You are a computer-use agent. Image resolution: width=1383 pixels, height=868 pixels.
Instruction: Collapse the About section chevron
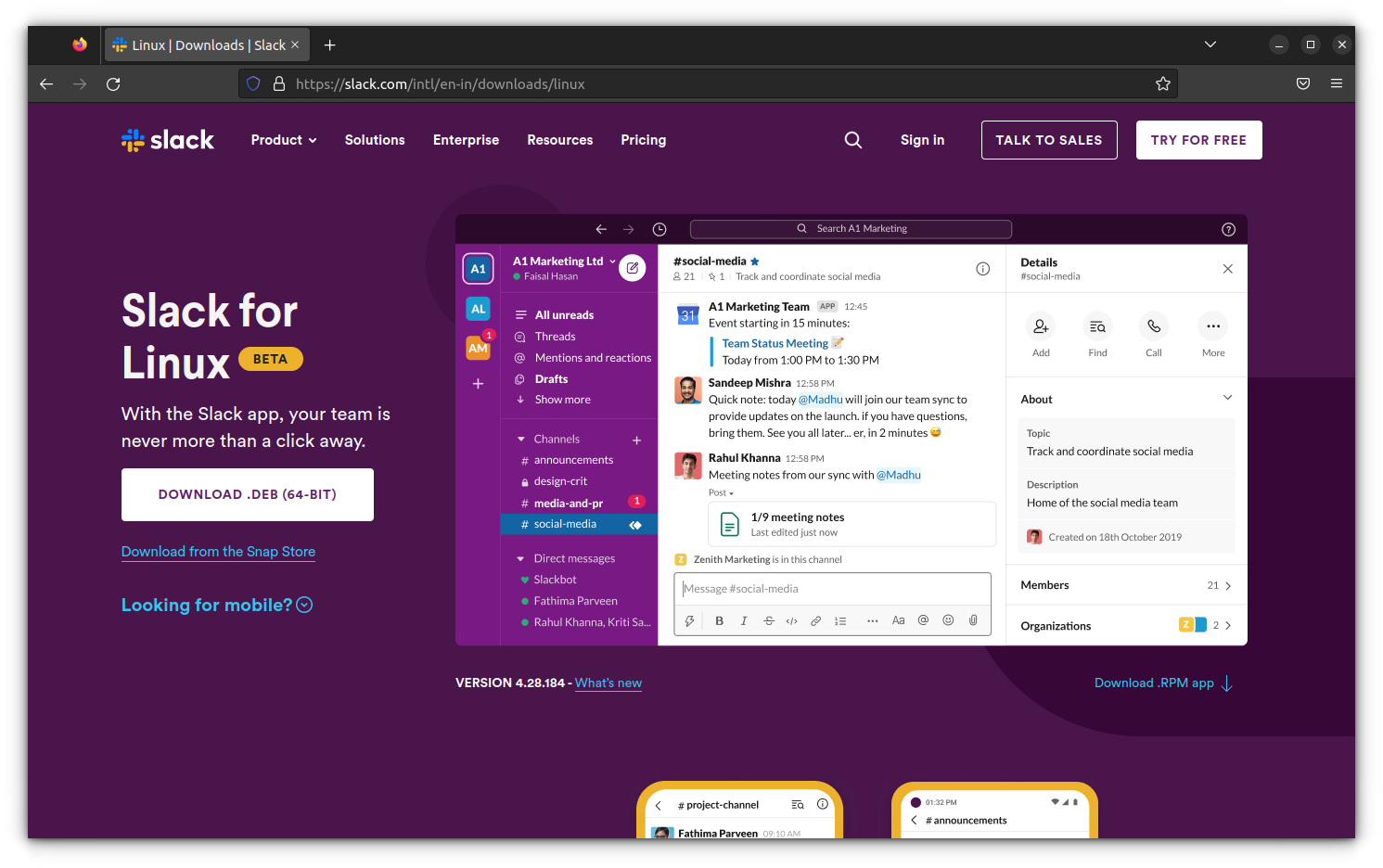click(1227, 398)
